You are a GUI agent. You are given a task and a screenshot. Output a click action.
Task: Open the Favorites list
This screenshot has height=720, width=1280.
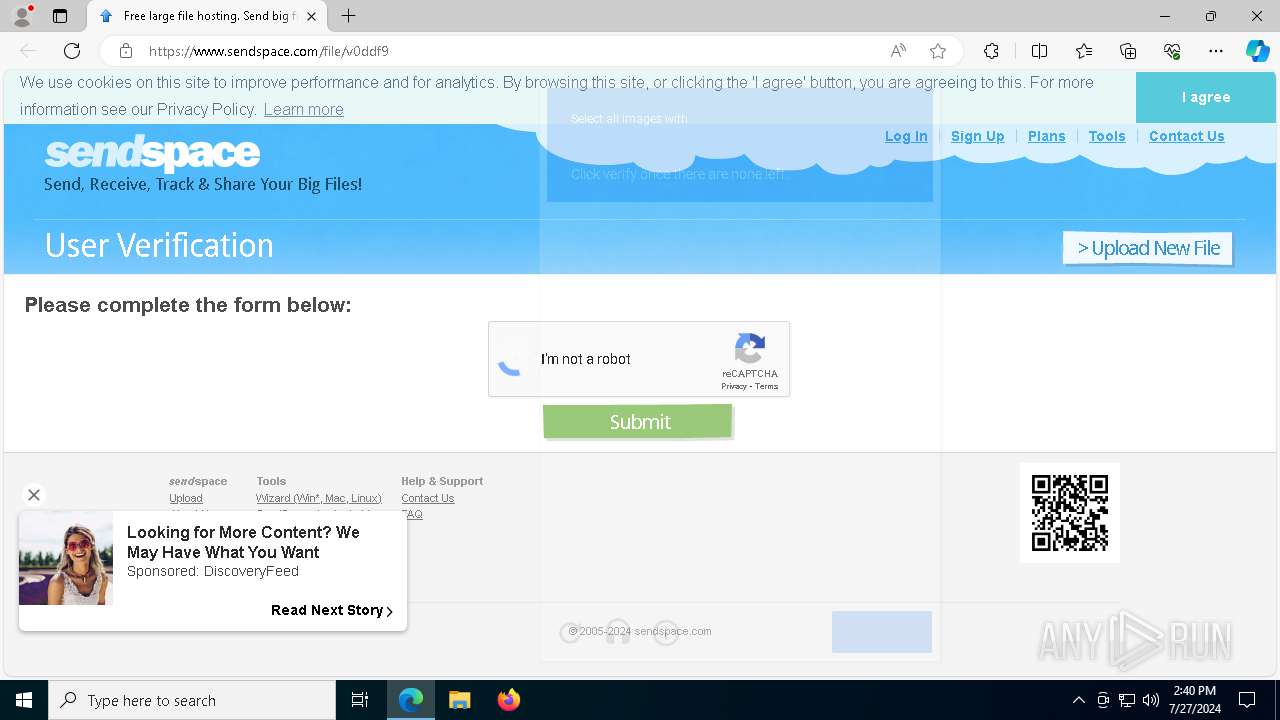1084,51
